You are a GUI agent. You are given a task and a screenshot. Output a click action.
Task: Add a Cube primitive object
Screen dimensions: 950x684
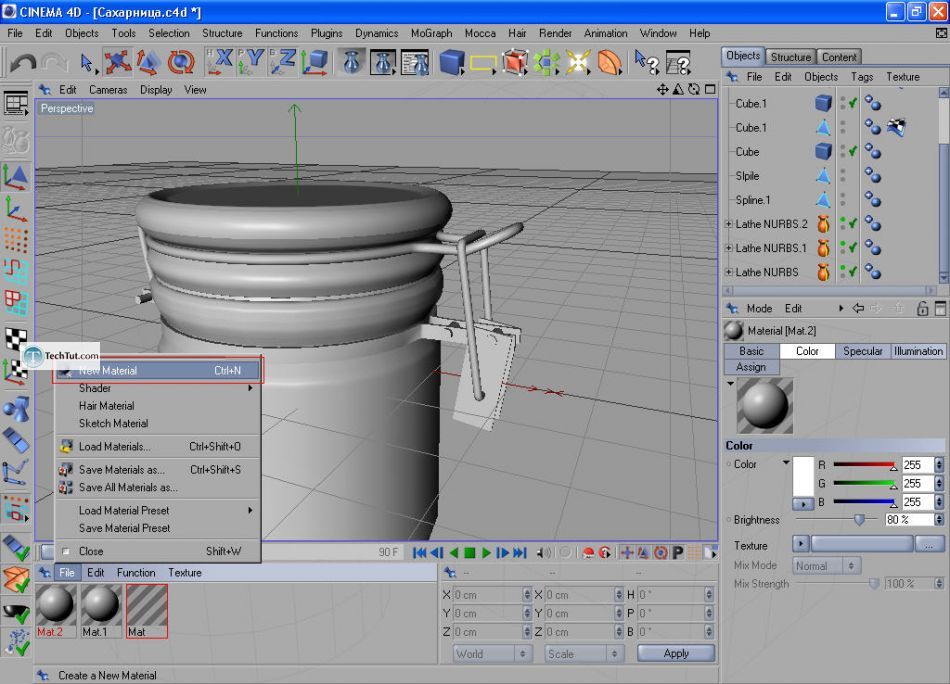click(451, 62)
